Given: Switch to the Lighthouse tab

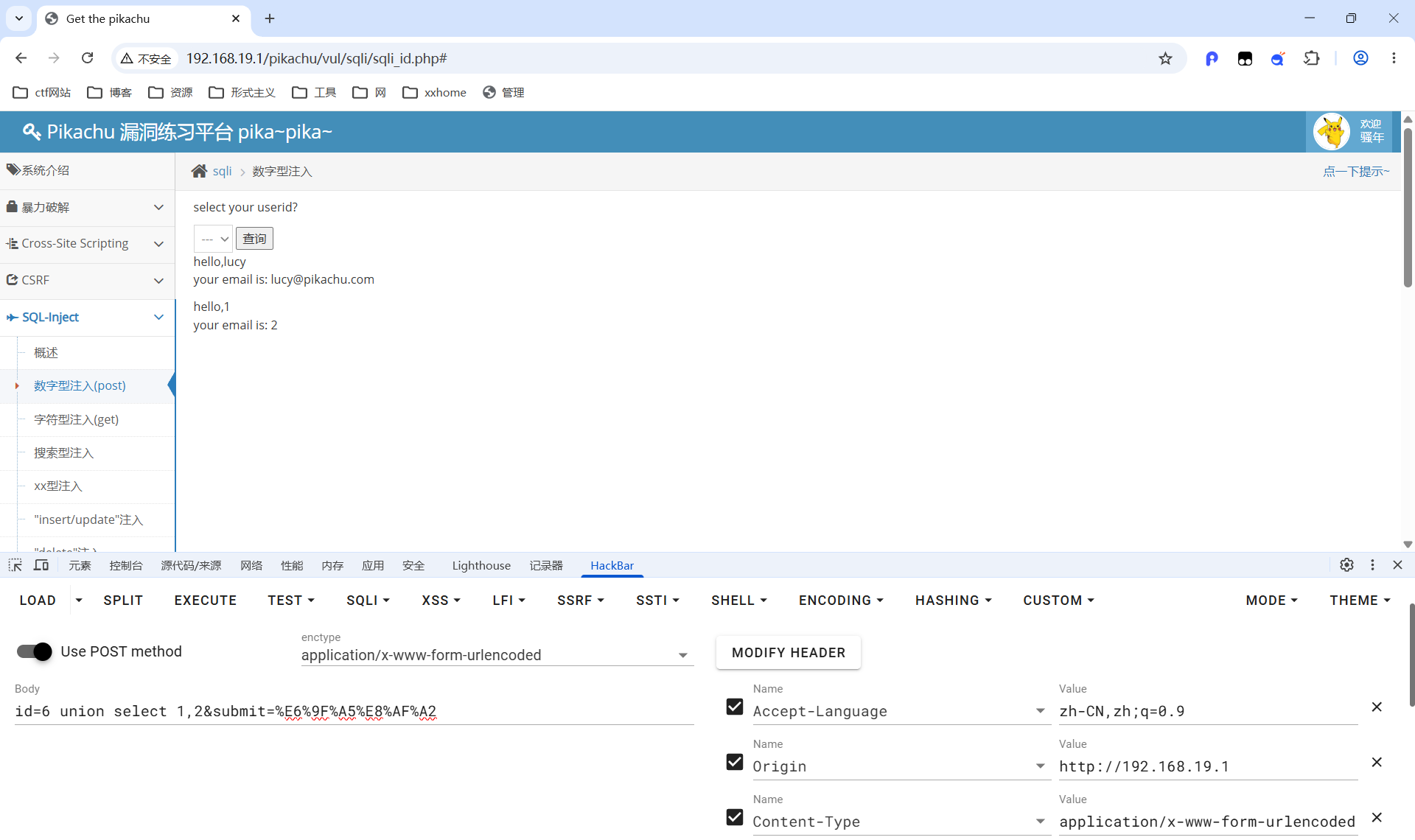Looking at the screenshot, I should pyautogui.click(x=481, y=565).
